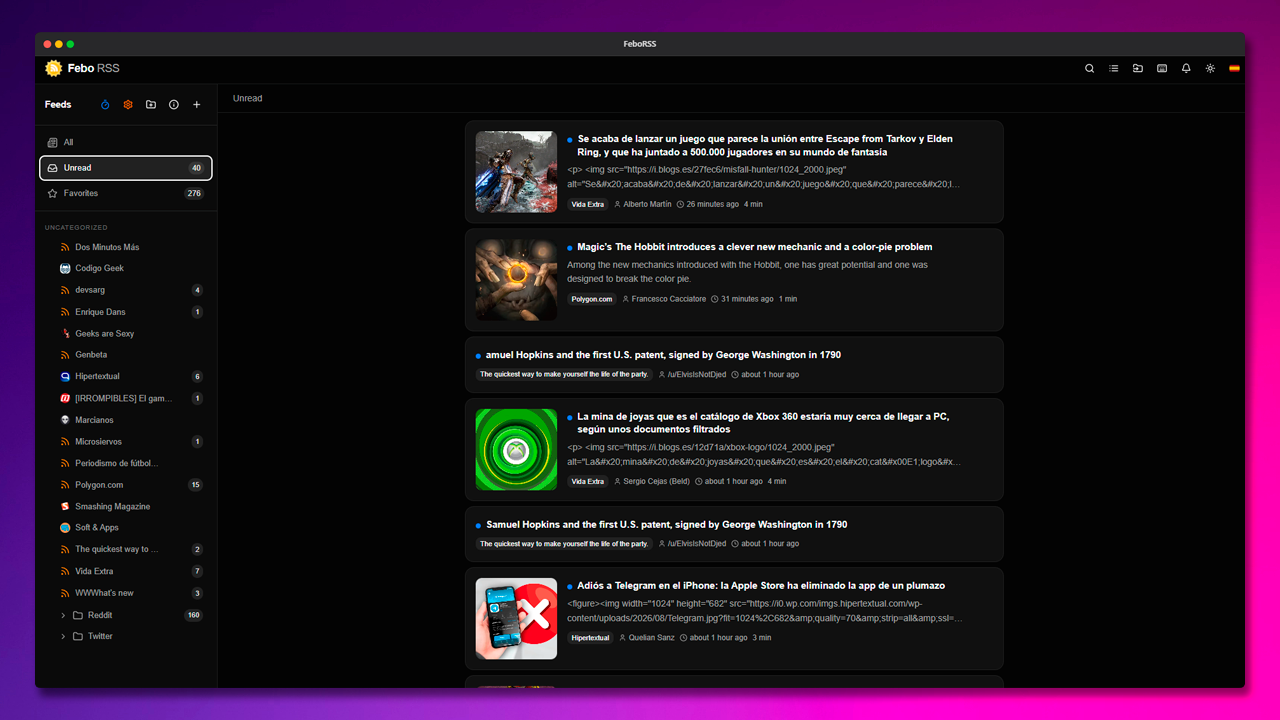
Task: Click the blue stopwatch icon next to Feeds
Action: tap(105, 105)
